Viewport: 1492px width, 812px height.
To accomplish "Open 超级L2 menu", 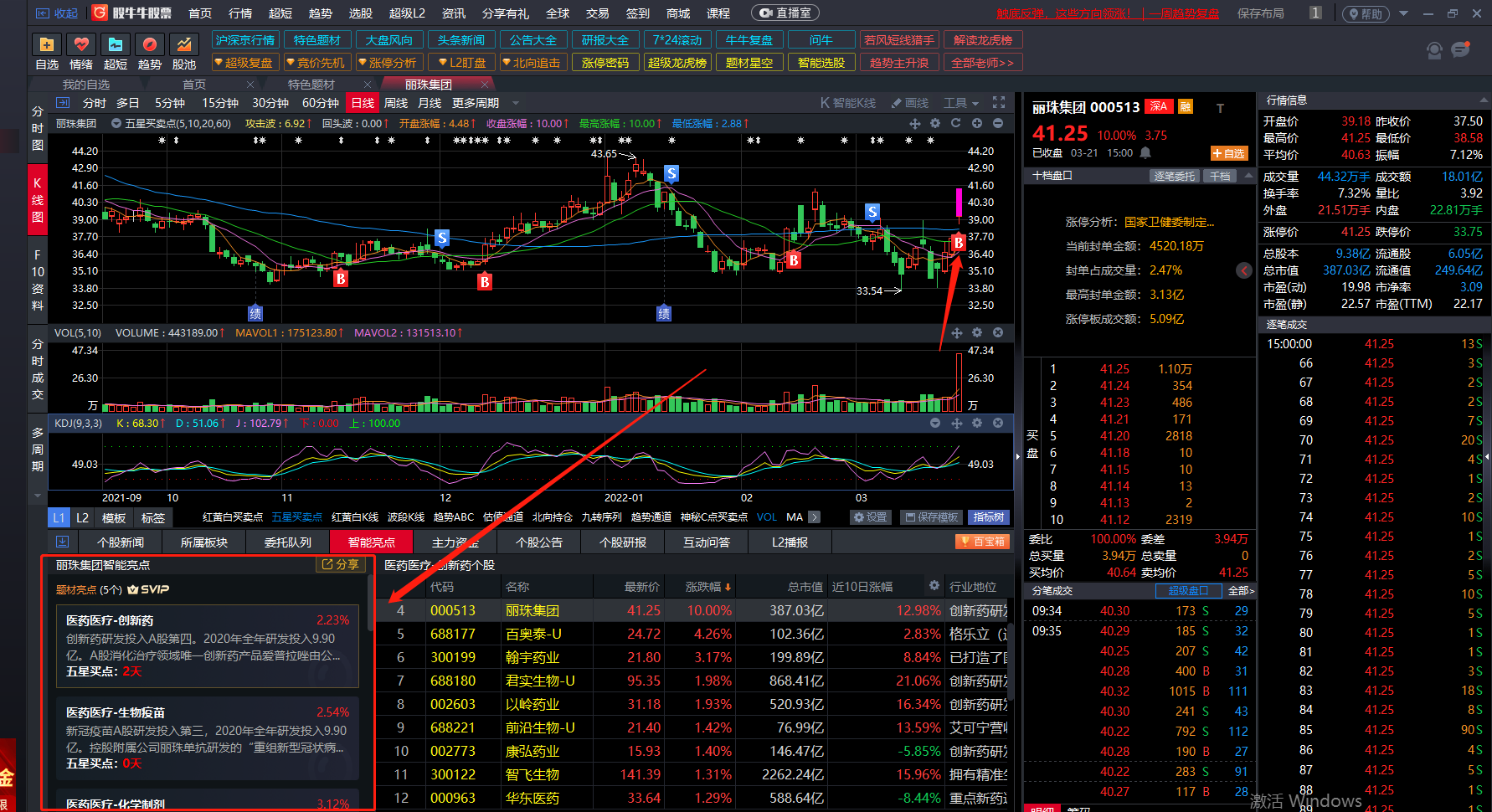I will 407,13.
